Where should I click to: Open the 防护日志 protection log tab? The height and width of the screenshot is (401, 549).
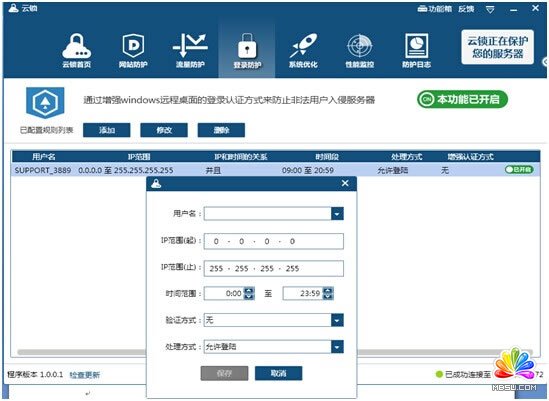[x=416, y=50]
